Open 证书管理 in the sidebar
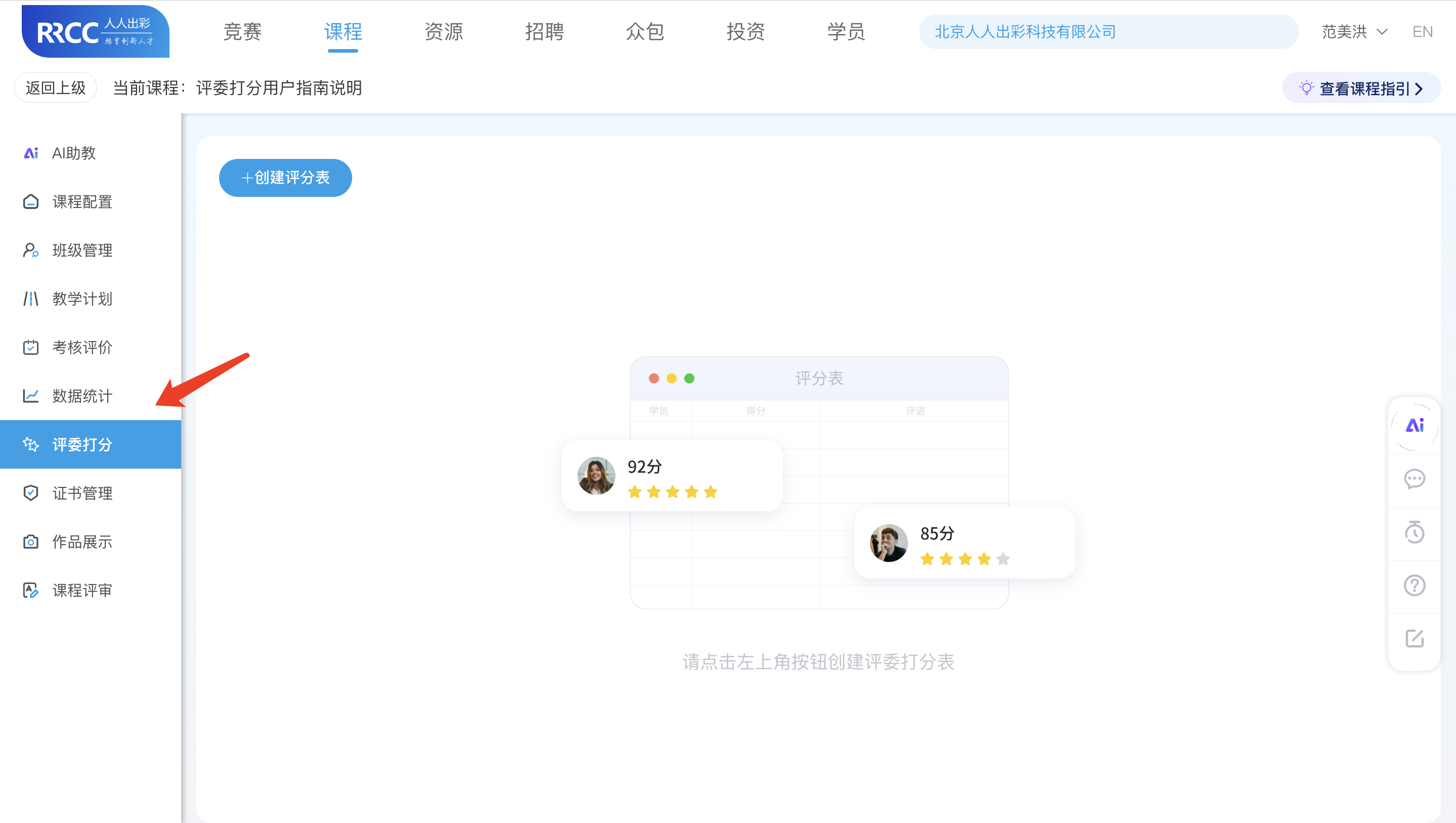Screen dimensions: 1456x823 (91, 493)
